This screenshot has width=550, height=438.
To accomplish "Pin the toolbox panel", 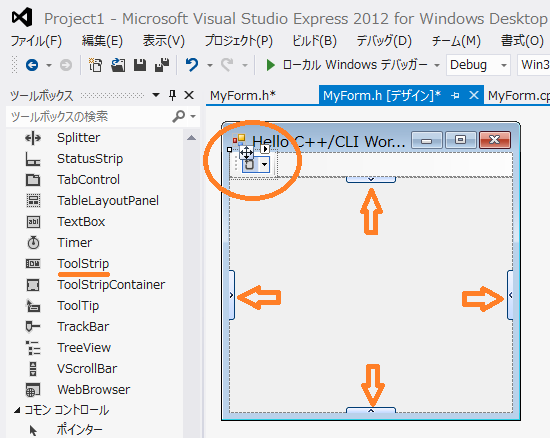I will pos(172,95).
